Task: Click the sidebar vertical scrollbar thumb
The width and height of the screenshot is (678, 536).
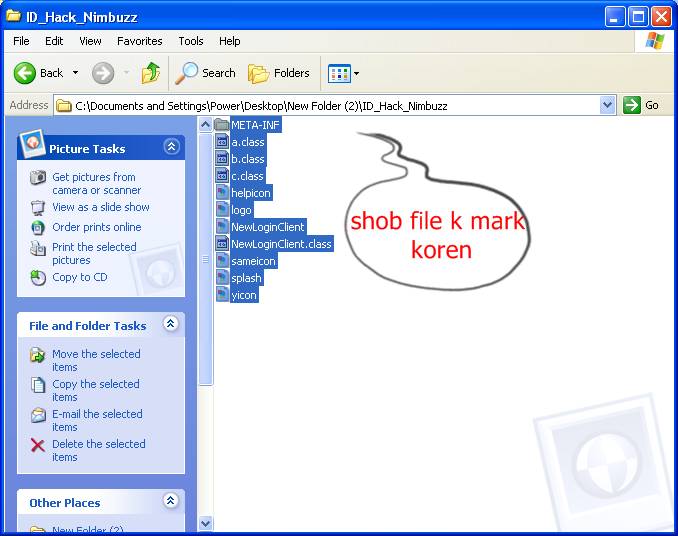Action: coord(205,259)
